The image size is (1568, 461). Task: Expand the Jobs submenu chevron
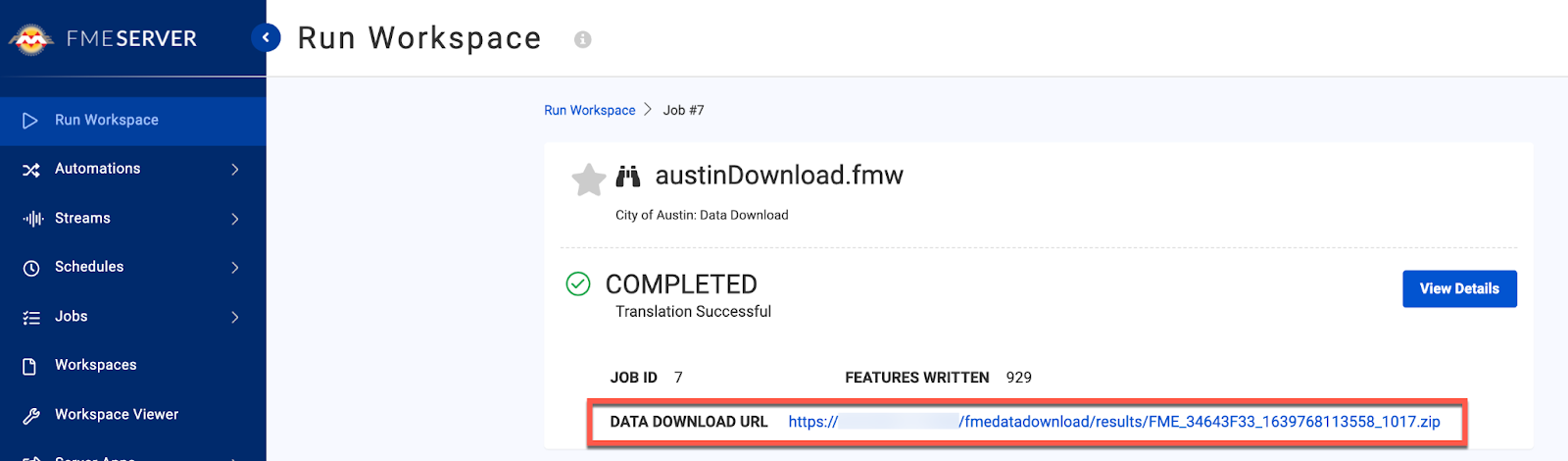tap(235, 317)
